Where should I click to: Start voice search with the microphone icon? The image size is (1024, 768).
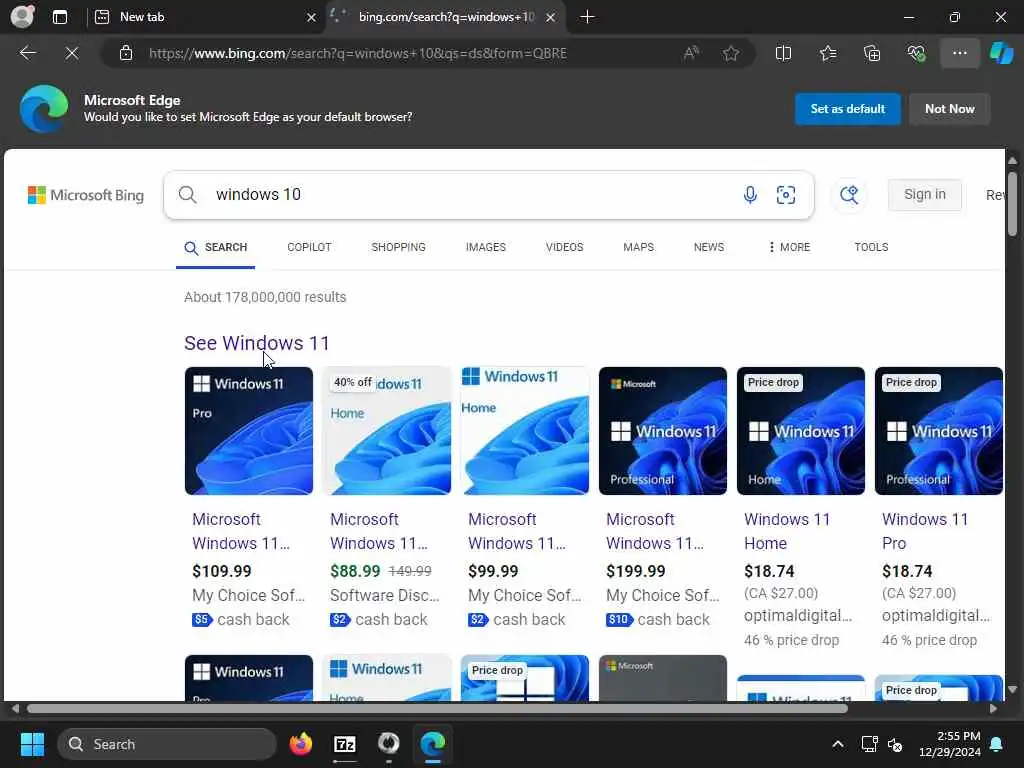pyautogui.click(x=750, y=195)
